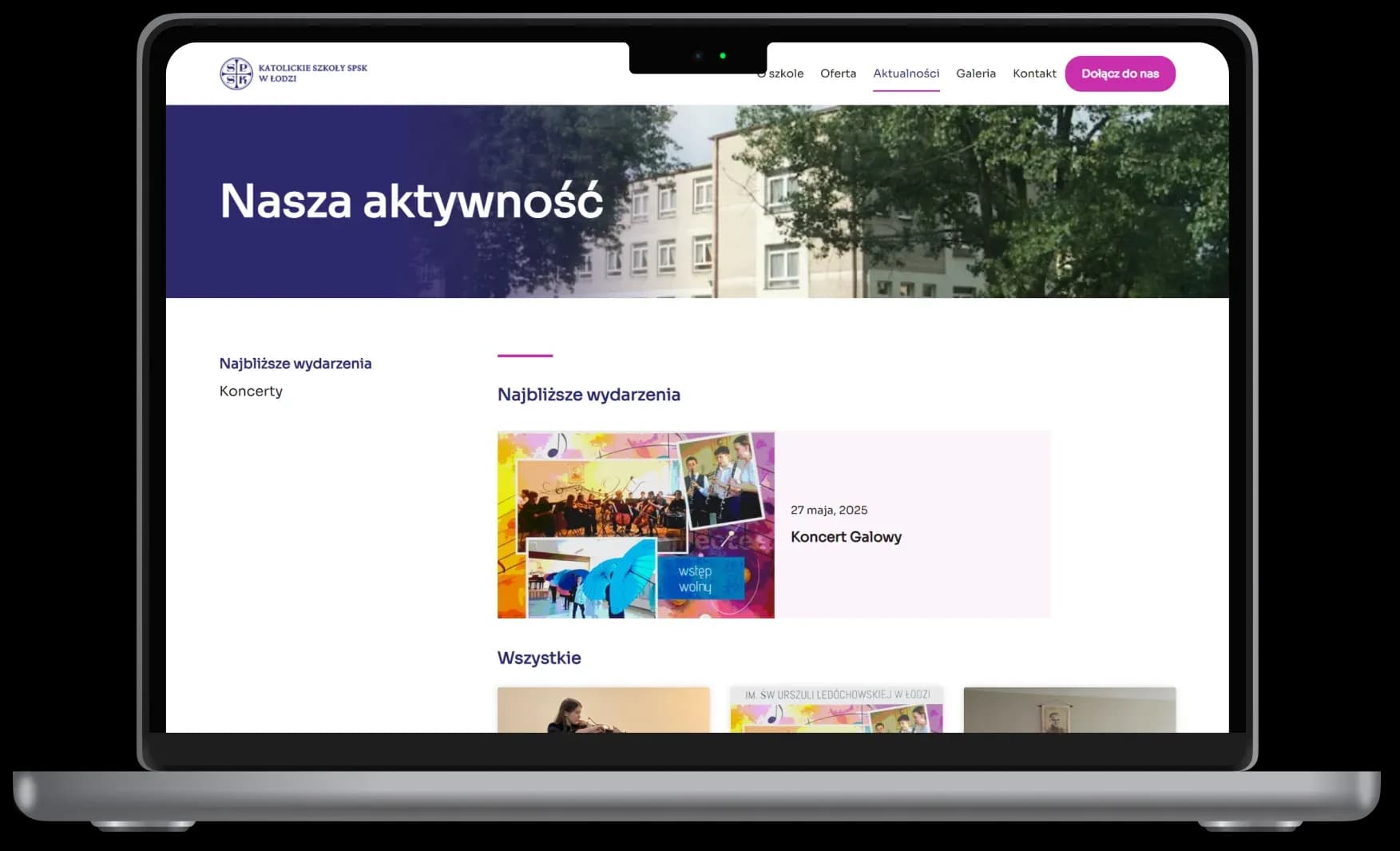Select 'Najbliższe wydarzenia' in the sidebar
1400x851 pixels.
point(295,364)
